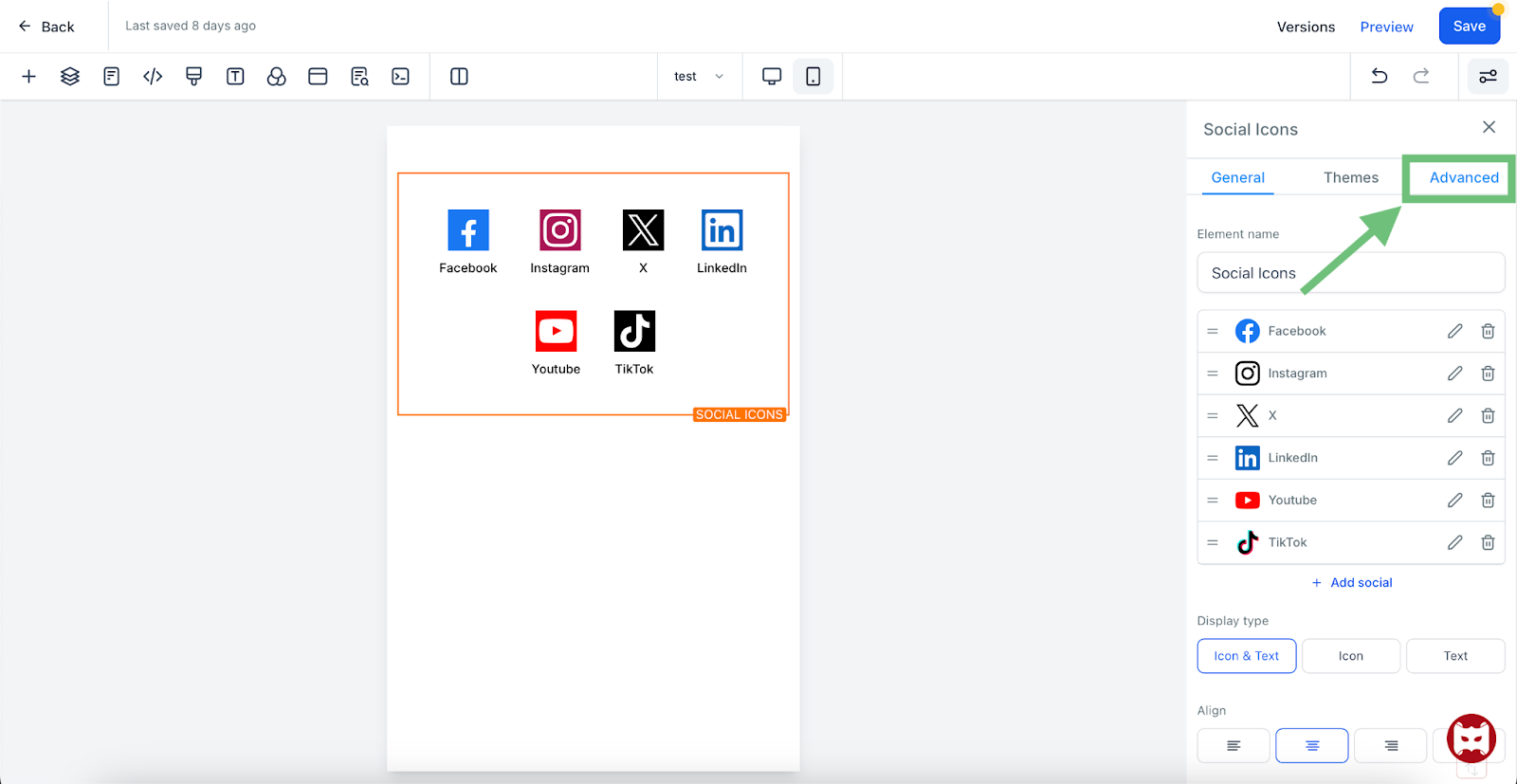This screenshot has width=1517, height=784.
Task: Delete the LinkedIn social item
Action: [1488, 458]
